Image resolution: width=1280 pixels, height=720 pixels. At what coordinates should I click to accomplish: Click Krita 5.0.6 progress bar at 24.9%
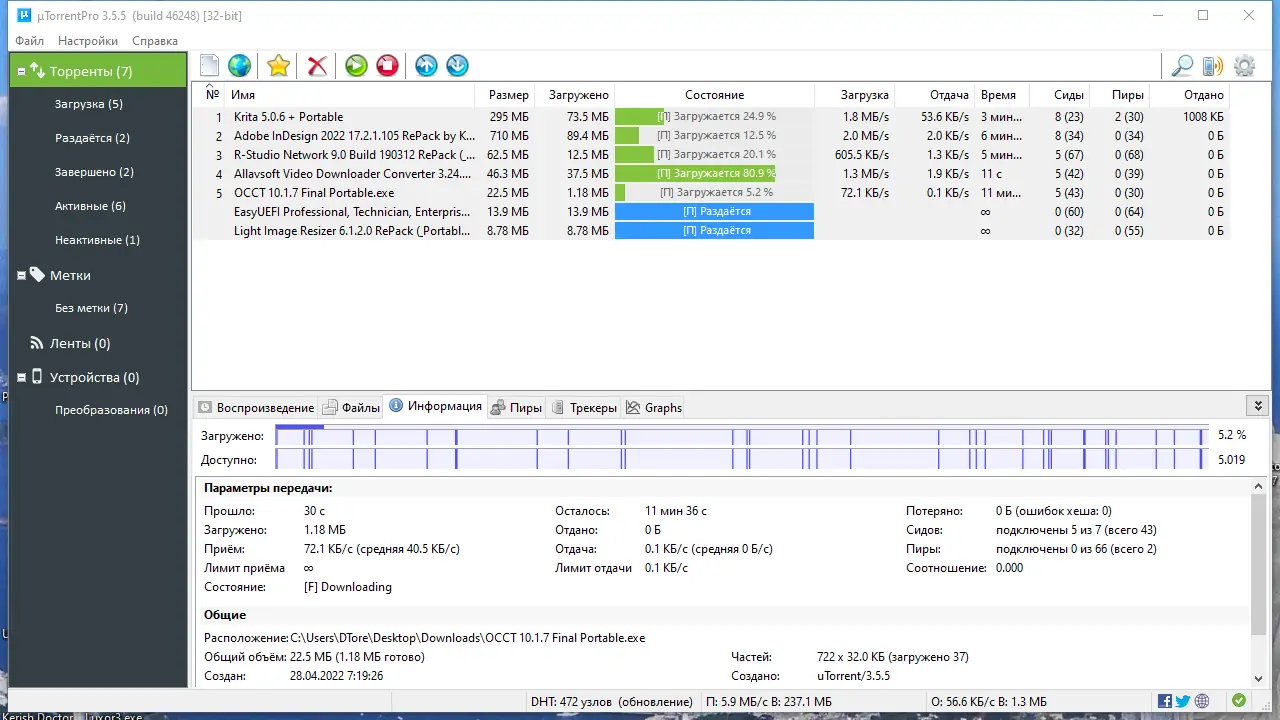coord(714,117)
